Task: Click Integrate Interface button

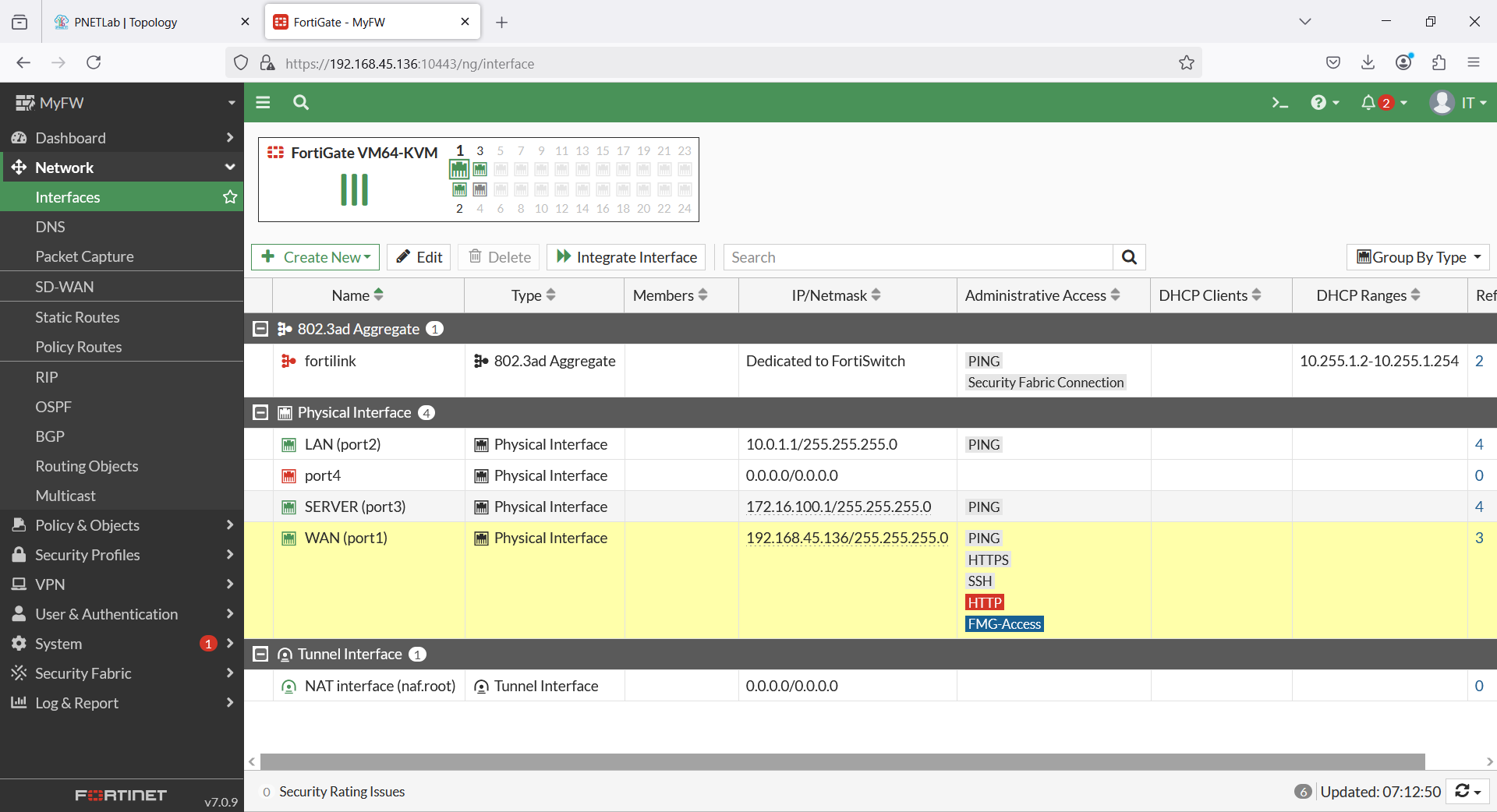Action: [x=626, y=257]
